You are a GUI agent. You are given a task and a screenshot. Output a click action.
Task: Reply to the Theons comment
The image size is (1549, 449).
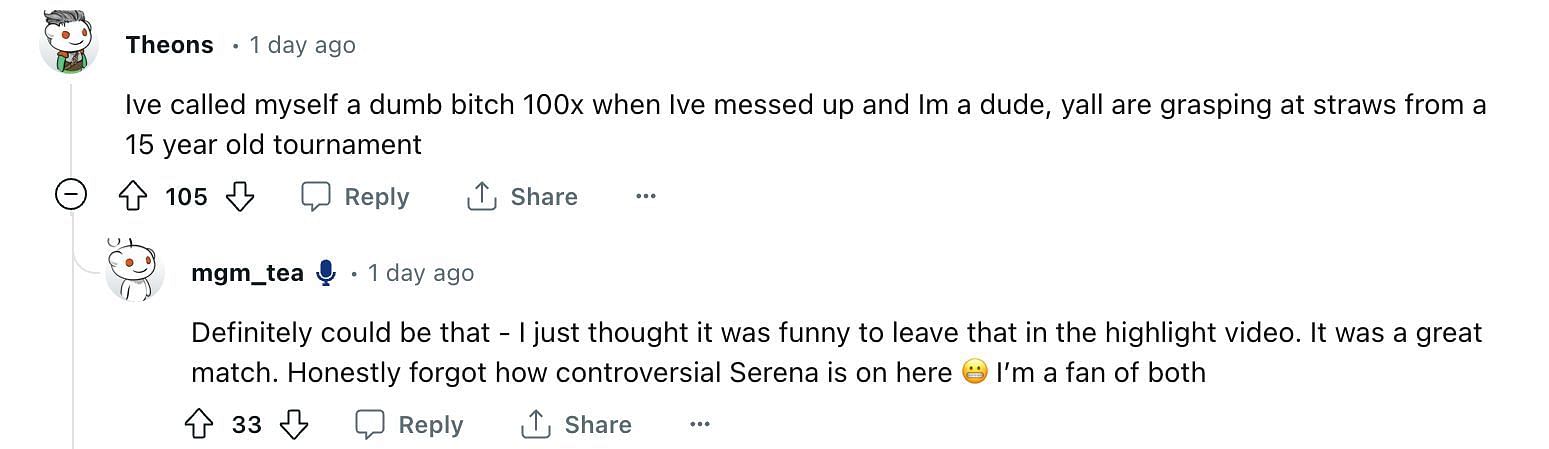click(356, 197)
